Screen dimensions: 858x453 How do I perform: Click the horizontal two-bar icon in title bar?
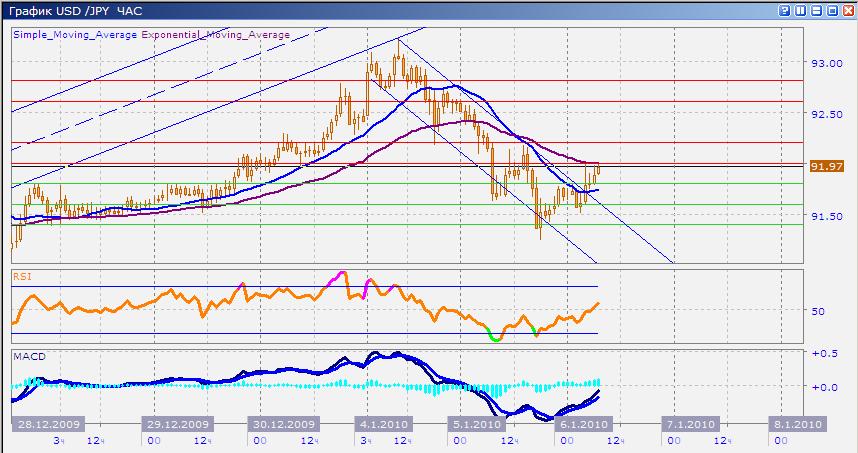[816, 10]
